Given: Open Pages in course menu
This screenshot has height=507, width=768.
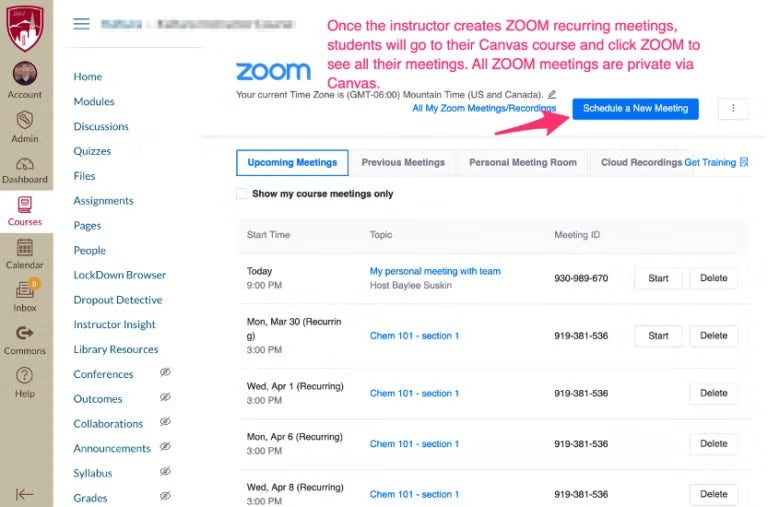Looking at the screenshot, I should [x=87, y=226].
